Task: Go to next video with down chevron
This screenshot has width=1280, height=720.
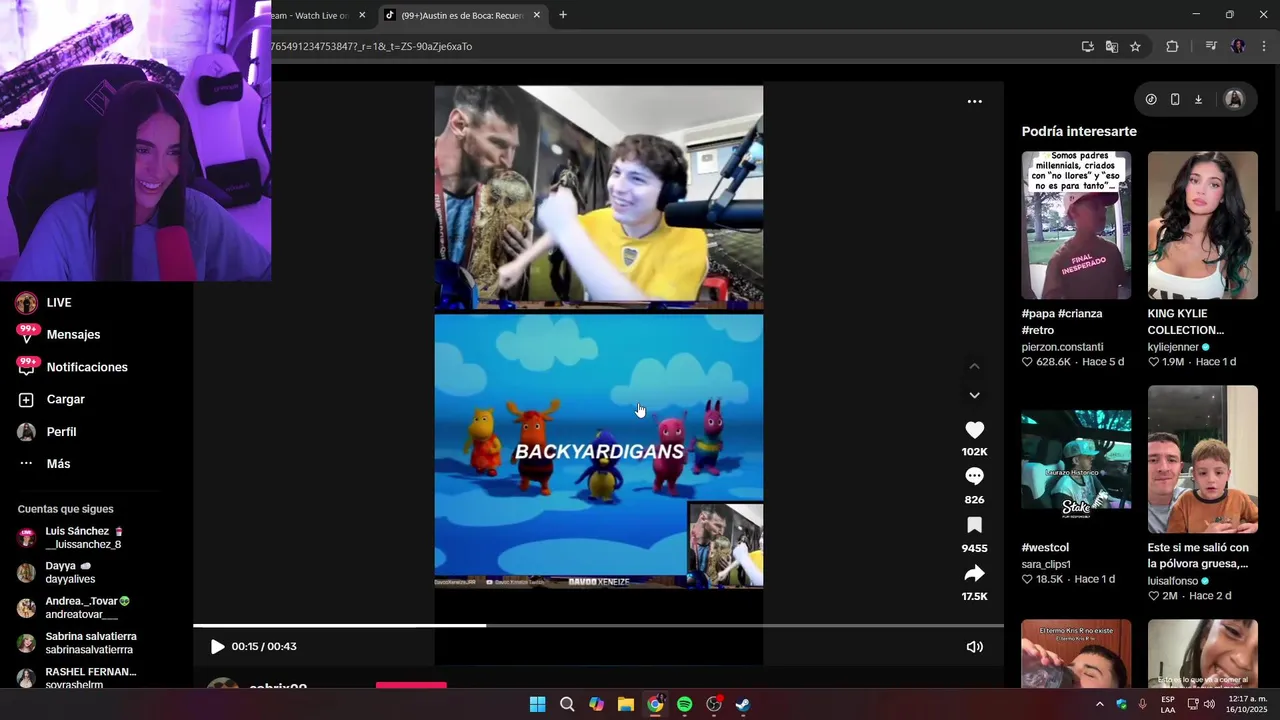Action: 974,395
